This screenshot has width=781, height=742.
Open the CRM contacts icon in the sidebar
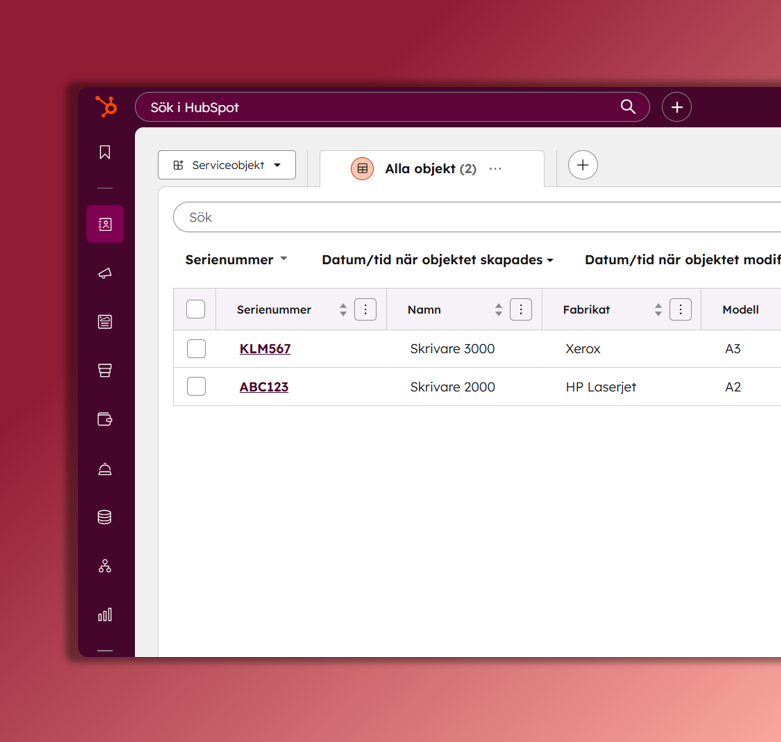105,224
